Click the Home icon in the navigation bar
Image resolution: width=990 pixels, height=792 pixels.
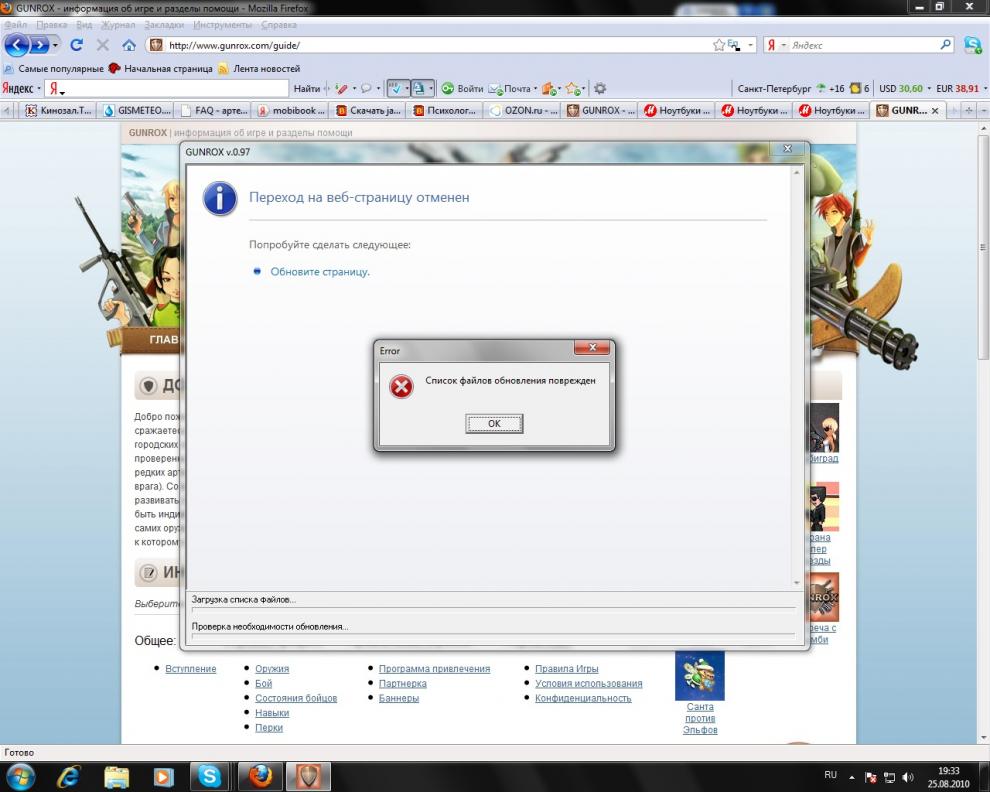128,45
